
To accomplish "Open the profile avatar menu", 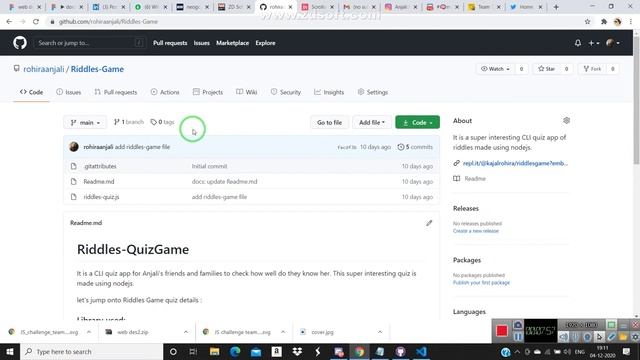I will click(x=613, y=42).
